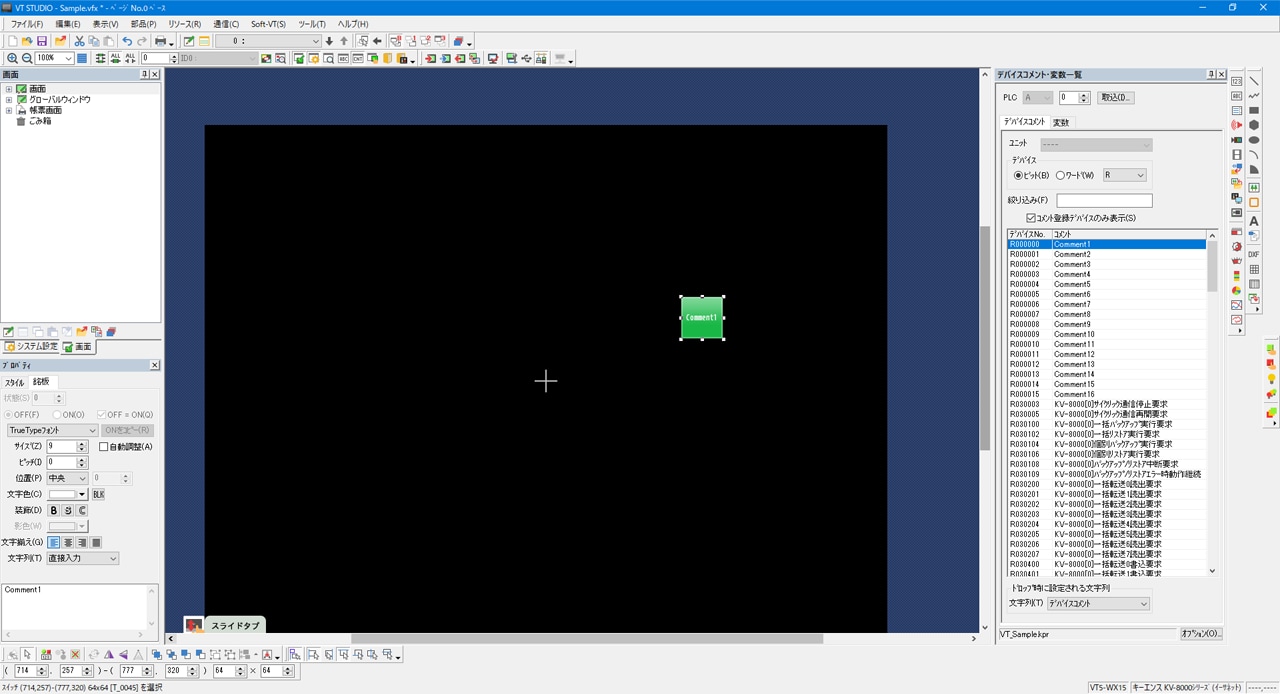Select the Text tool 'A' icon
1280x694 pixels.
pos(1254,220)
